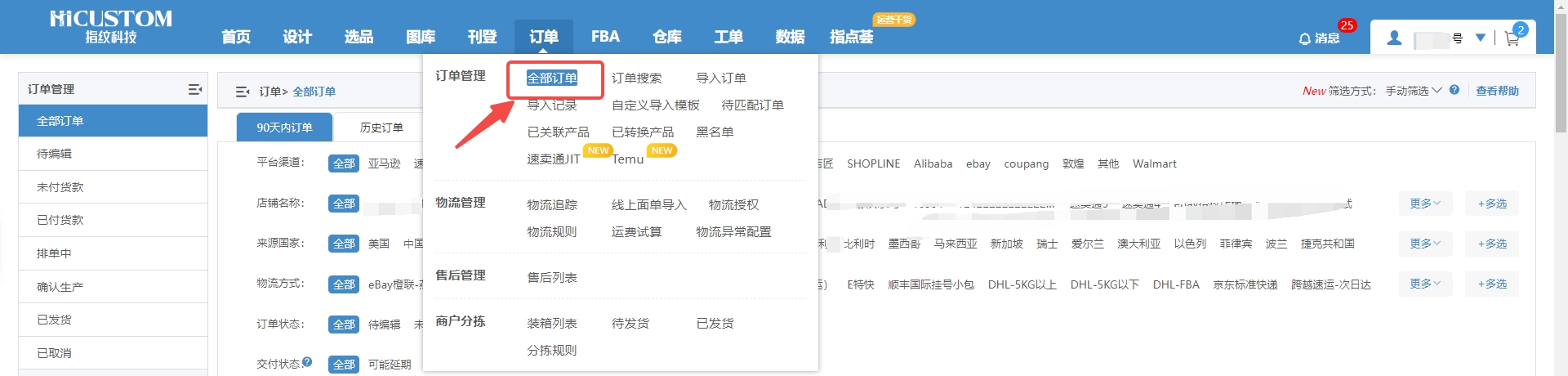Click the message bell icon

coord(1304,38)
